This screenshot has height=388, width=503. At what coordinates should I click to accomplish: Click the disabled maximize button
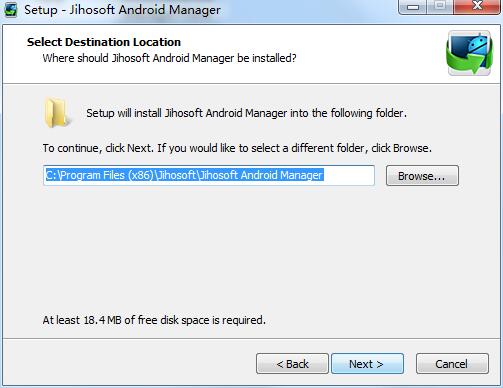[x=440, y=7]
